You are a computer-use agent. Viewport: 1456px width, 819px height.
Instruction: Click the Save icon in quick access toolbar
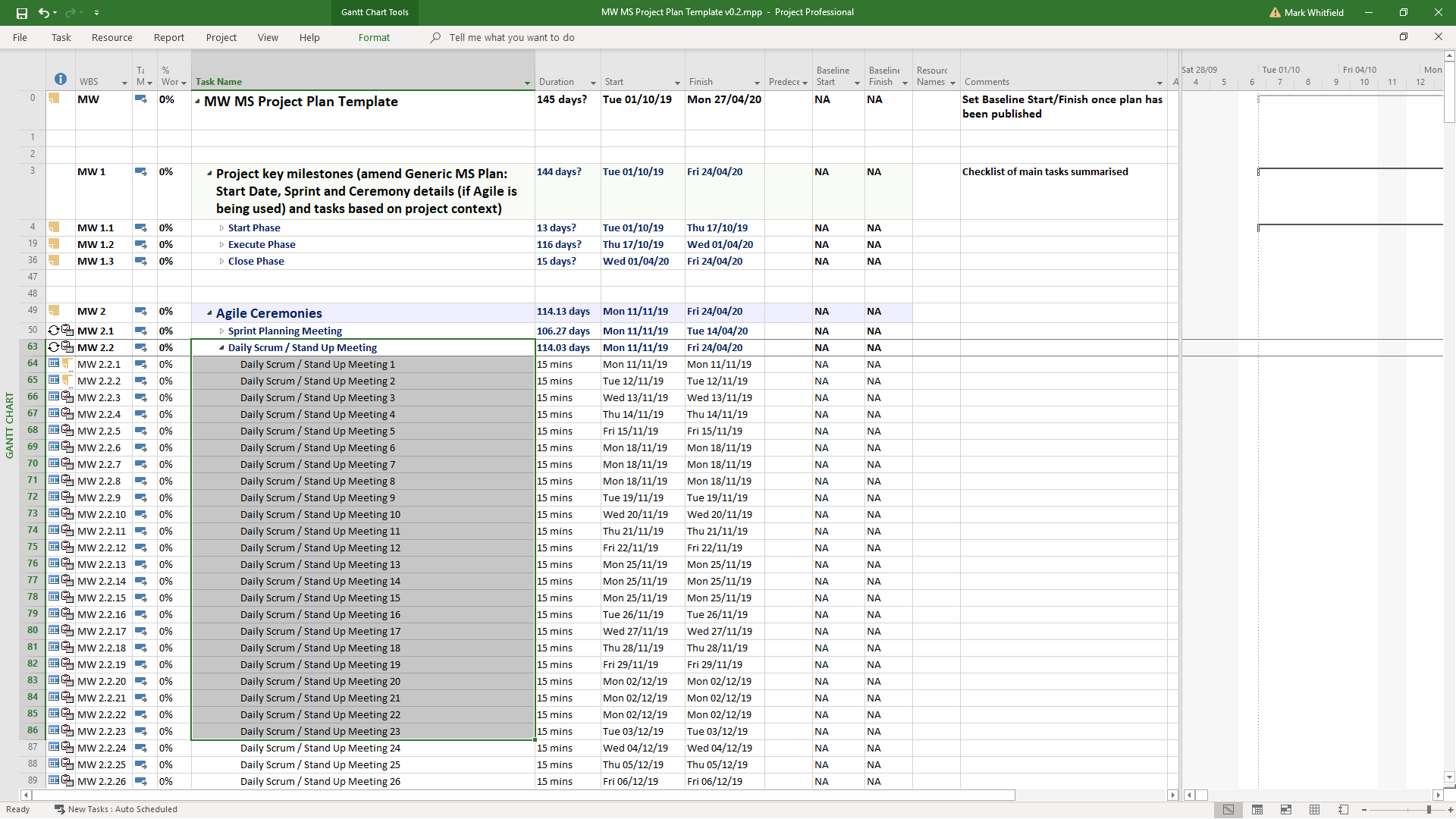[x=21, y=13]
